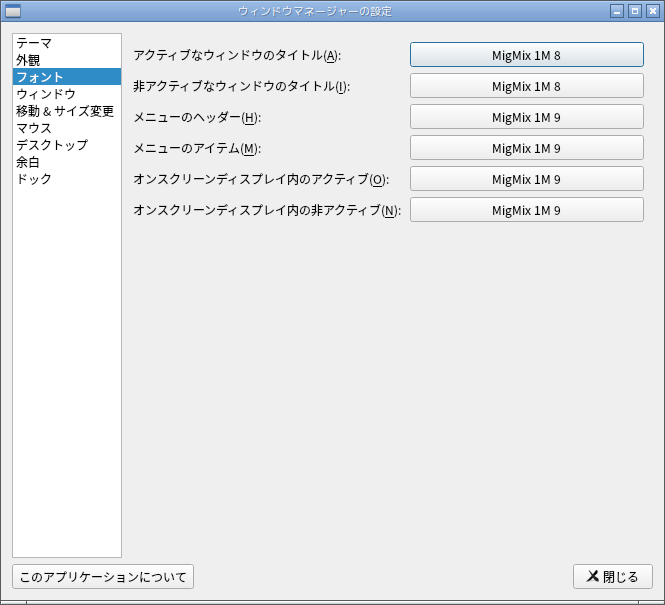Click the window title ウィンドウマネージャーの設定
This screenshot has height=605, width=665.
[x=315, y=11]
